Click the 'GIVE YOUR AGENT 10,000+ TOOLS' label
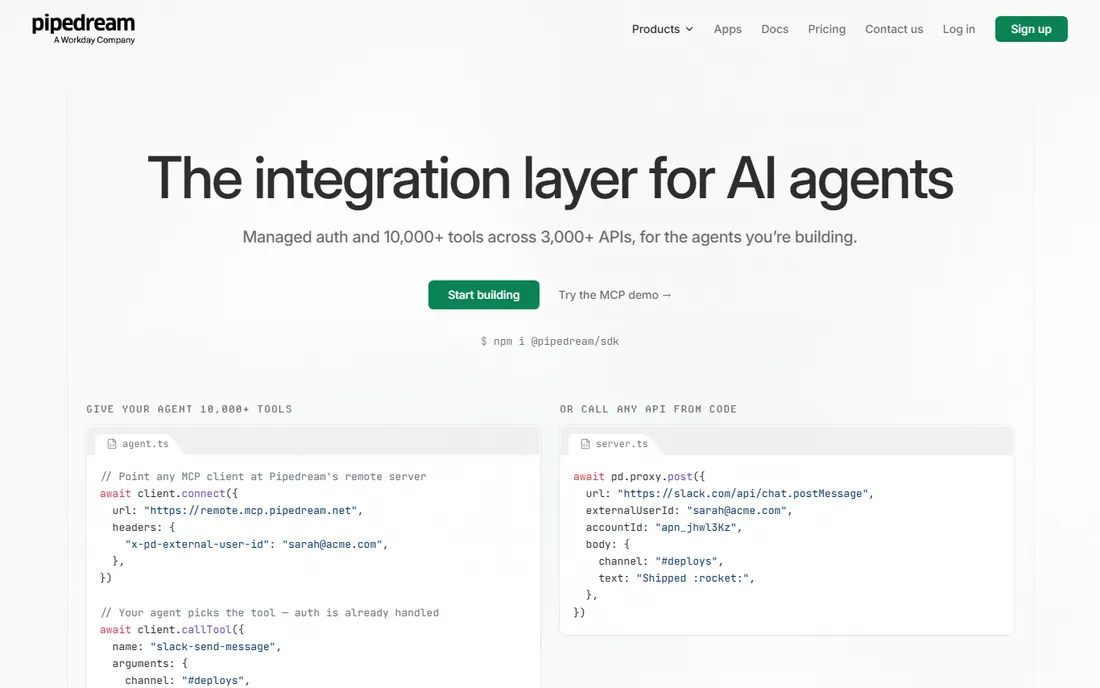The width and height of the screenshot is (1100, 688). pos(189,410)
